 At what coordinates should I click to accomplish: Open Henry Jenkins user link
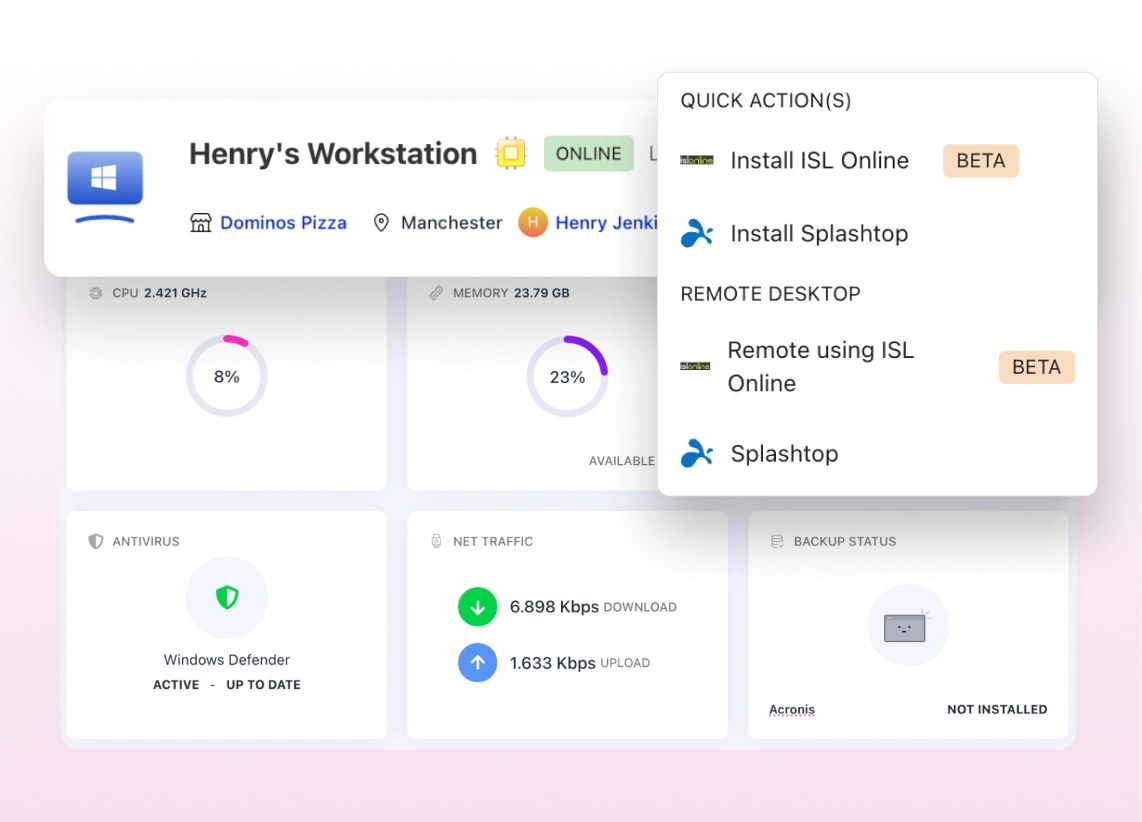(605, 222)
